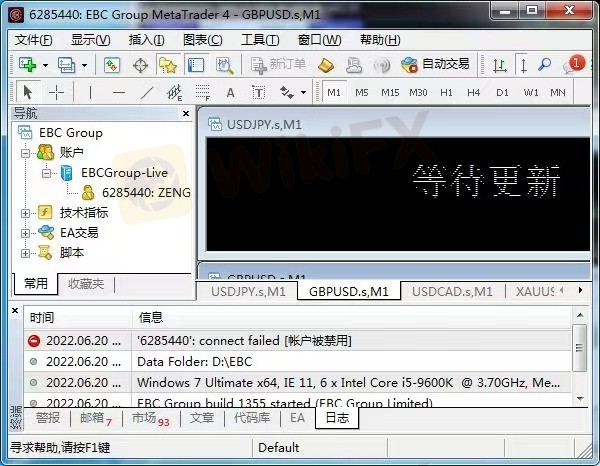Open the New Chart toolbar icon
Screen dimensions: 600x466
pyautogui.click(x=28, y=65)
